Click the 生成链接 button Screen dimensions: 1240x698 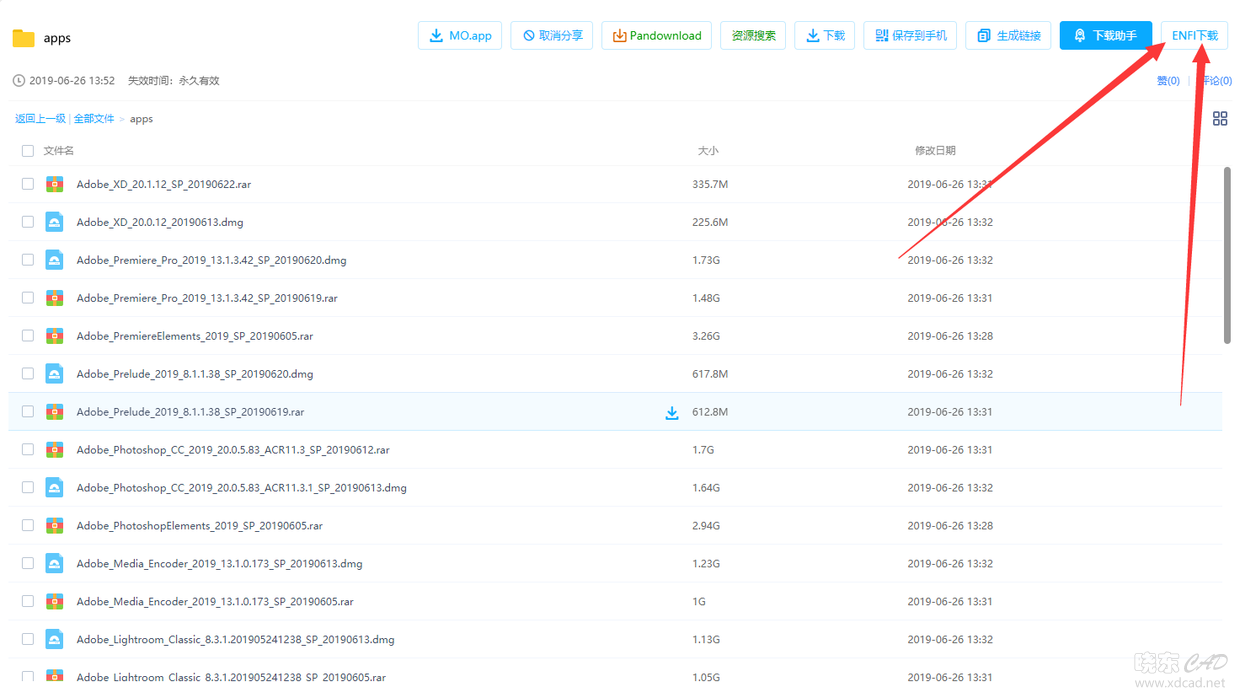pyautogui.click(x=1008, y=35)
